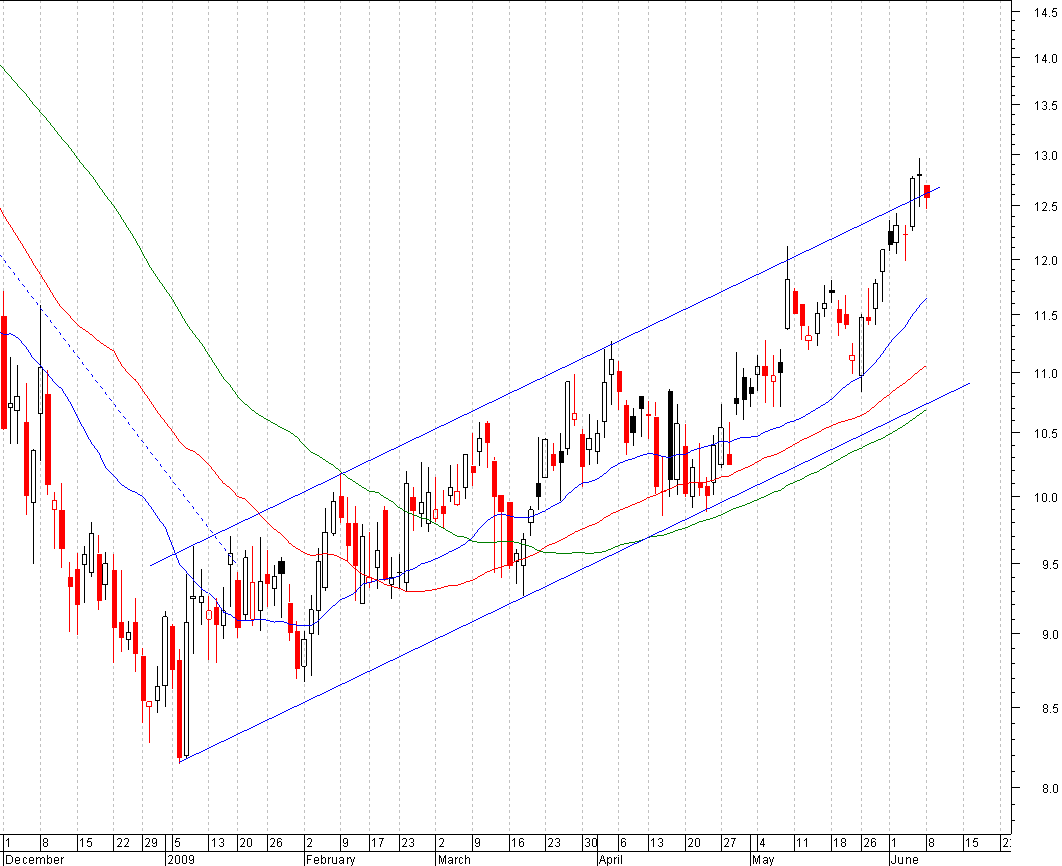Screen dimensions: 1062x866
Task: Click date label 30 on time axis
Action: (x=591, y=843)
